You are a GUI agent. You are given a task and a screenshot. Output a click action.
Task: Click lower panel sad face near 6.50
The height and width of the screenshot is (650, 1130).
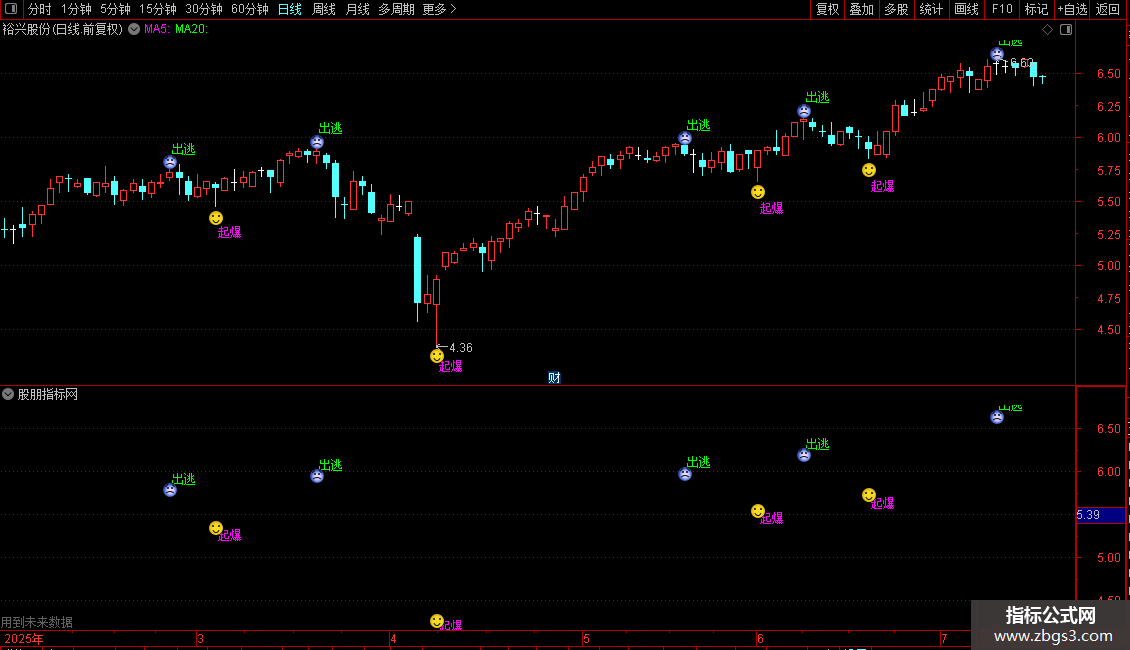997,417
